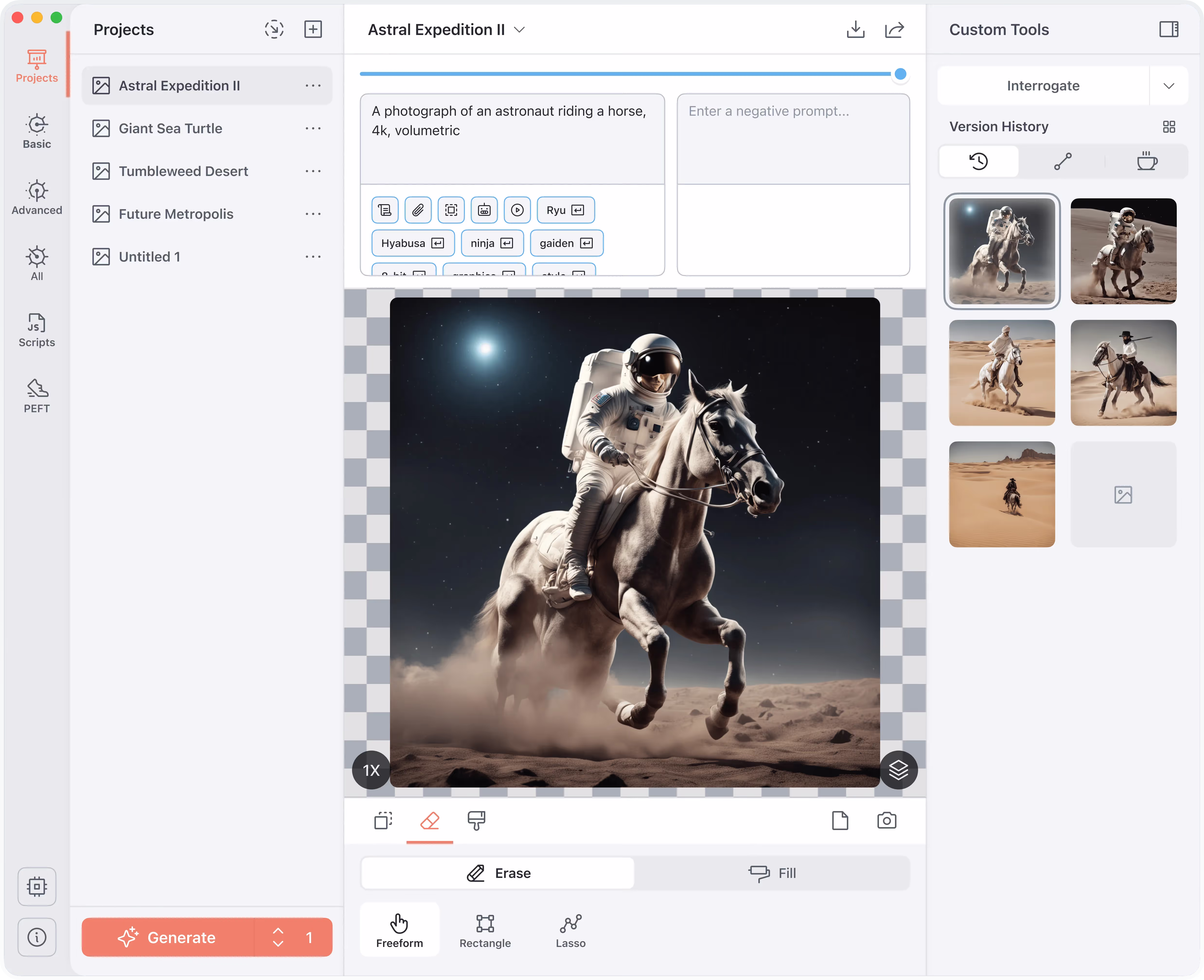Open the selected astronaut night sky thumbnail

[1002, 251]
